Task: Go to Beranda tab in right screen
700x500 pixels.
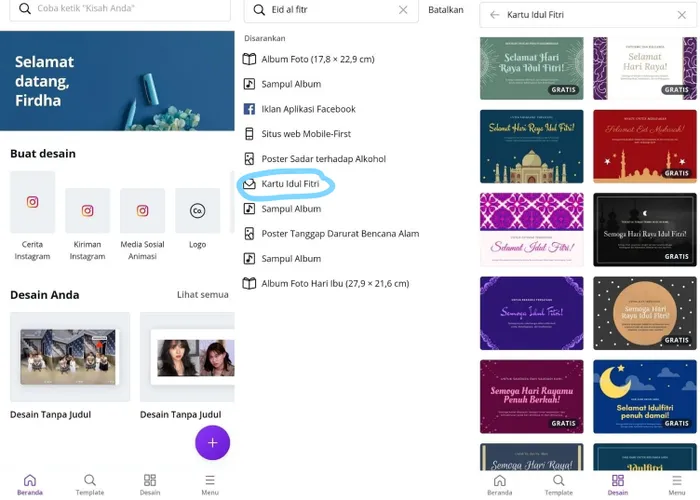Action: (500, 485)
